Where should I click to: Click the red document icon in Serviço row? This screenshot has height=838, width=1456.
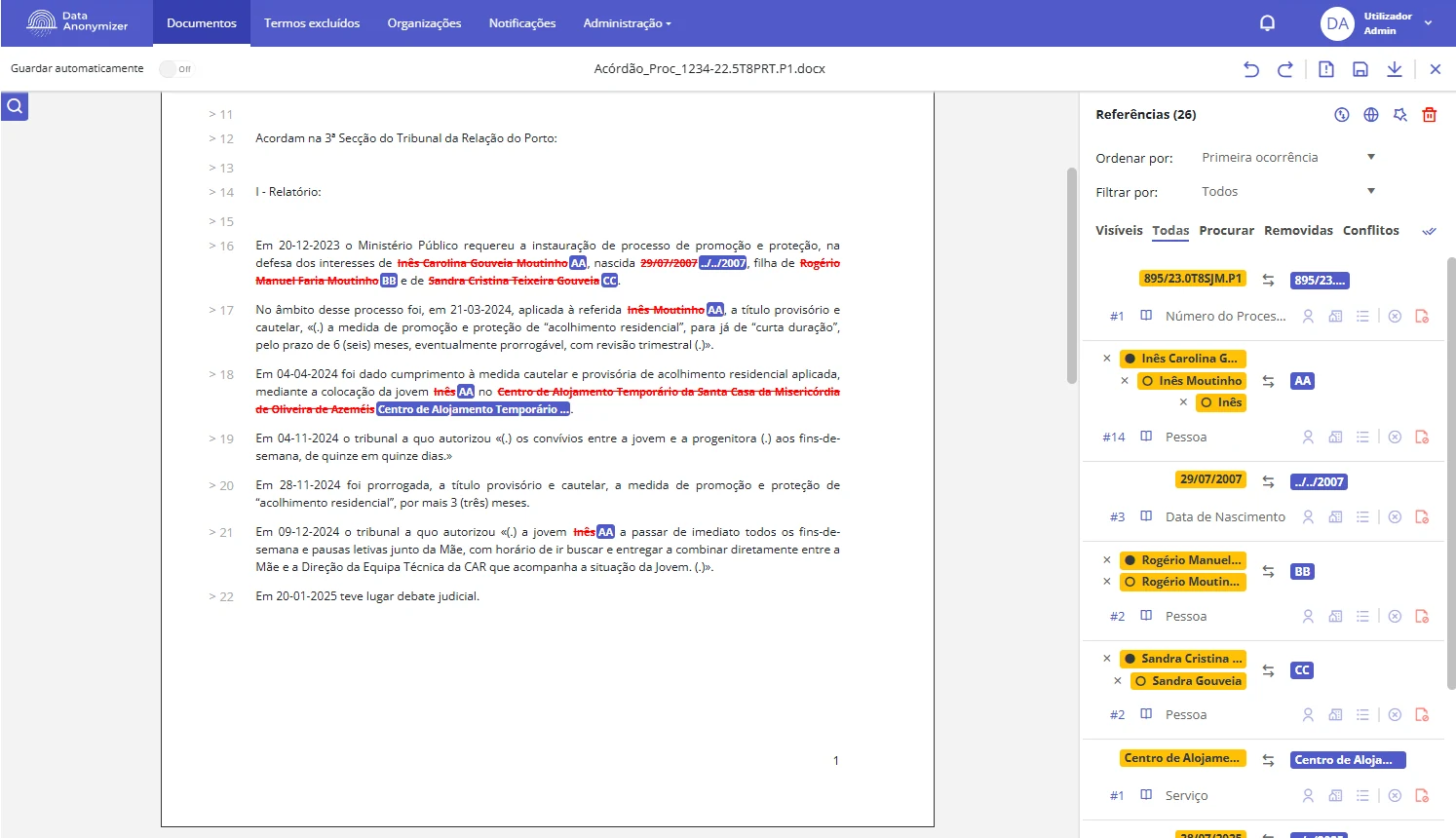[1422, 796]
